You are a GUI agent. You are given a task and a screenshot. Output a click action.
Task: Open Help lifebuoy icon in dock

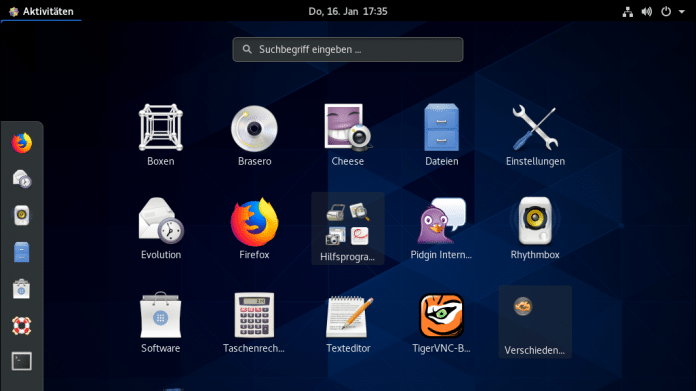pyautogui.click(x=22, y=325)
